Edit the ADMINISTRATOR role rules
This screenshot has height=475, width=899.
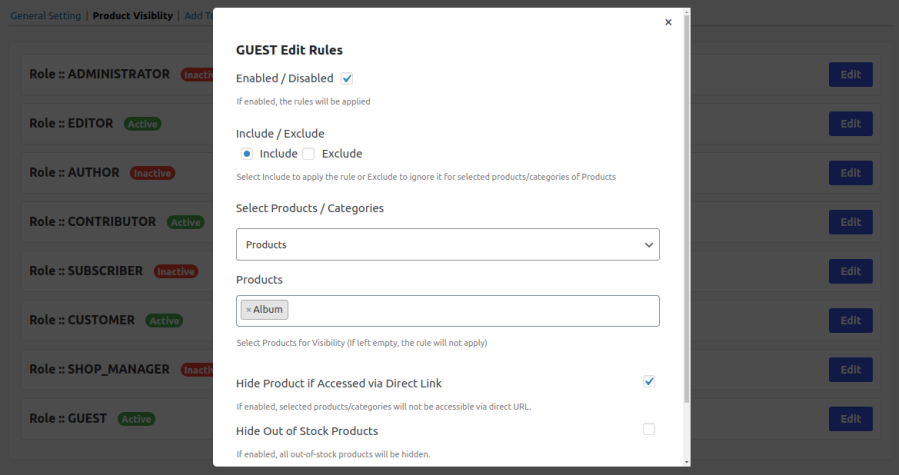pos(850,74)
